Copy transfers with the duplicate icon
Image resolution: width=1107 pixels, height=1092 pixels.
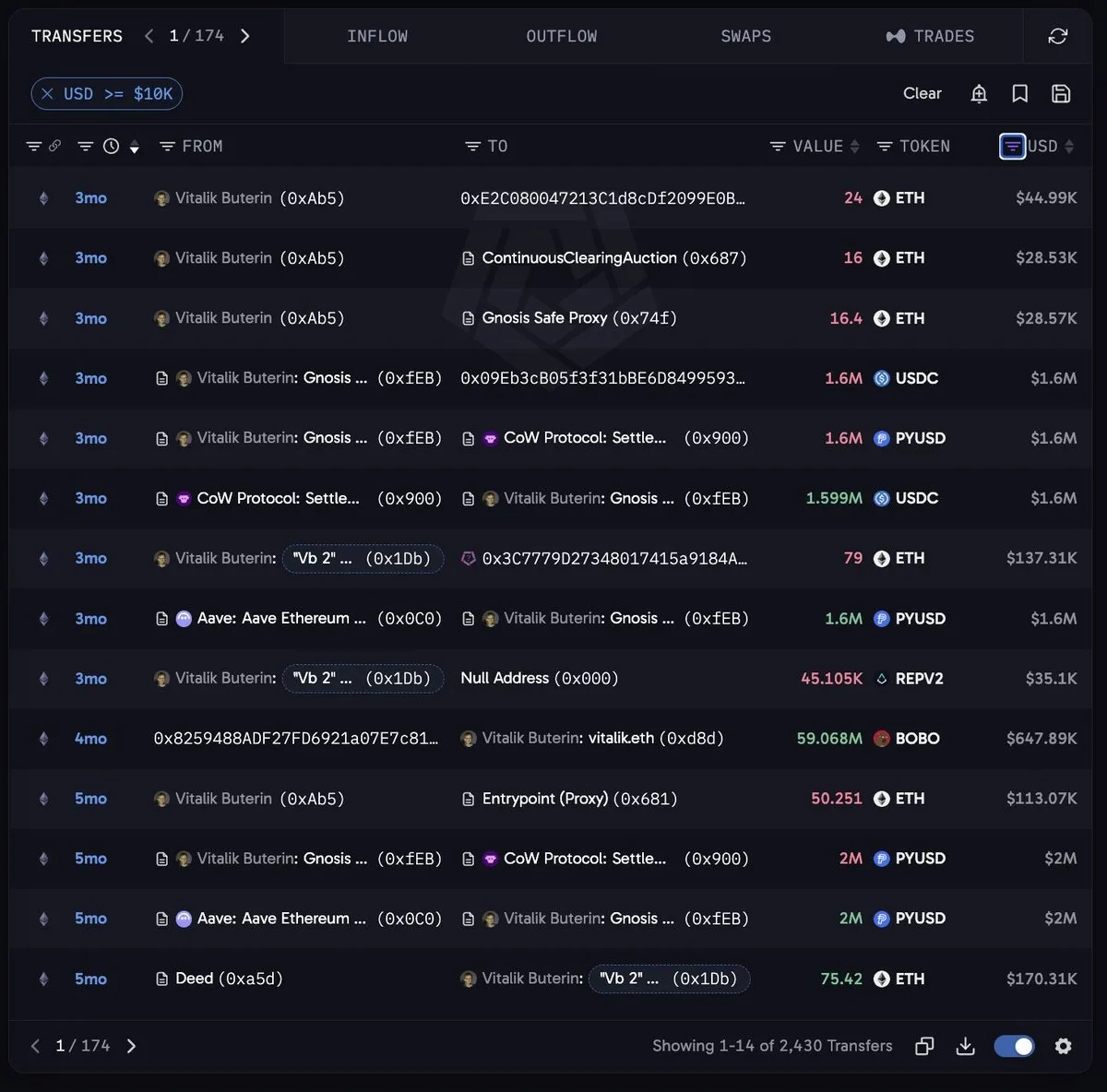click(924, 1046)
